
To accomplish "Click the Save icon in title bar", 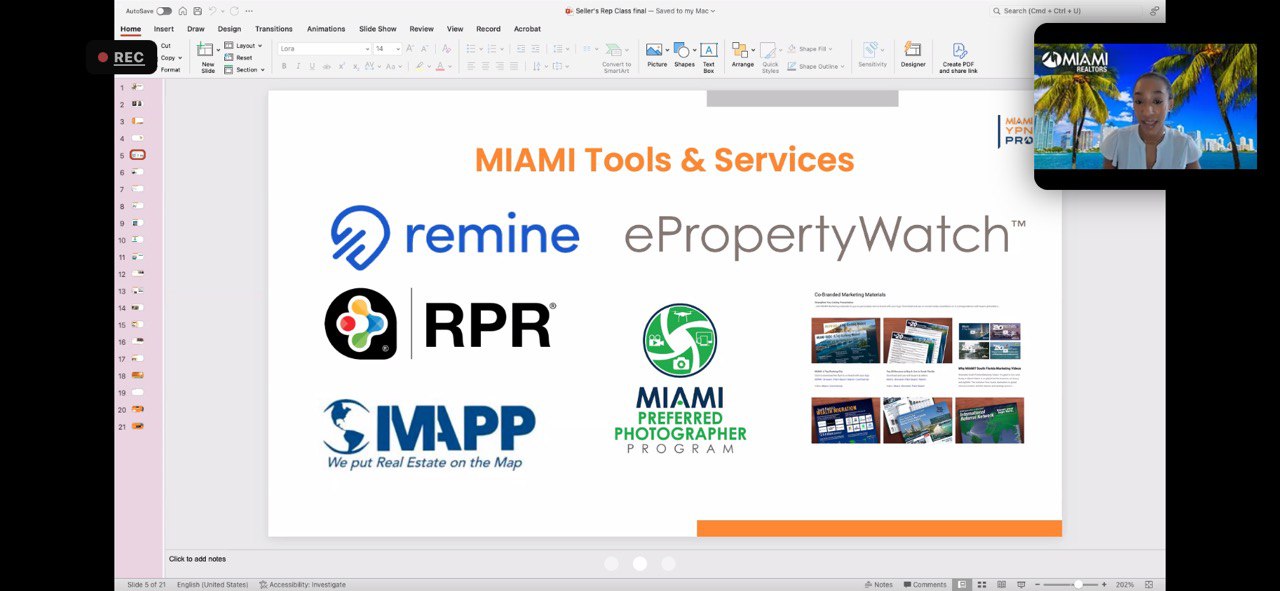I will coord(197,11).
